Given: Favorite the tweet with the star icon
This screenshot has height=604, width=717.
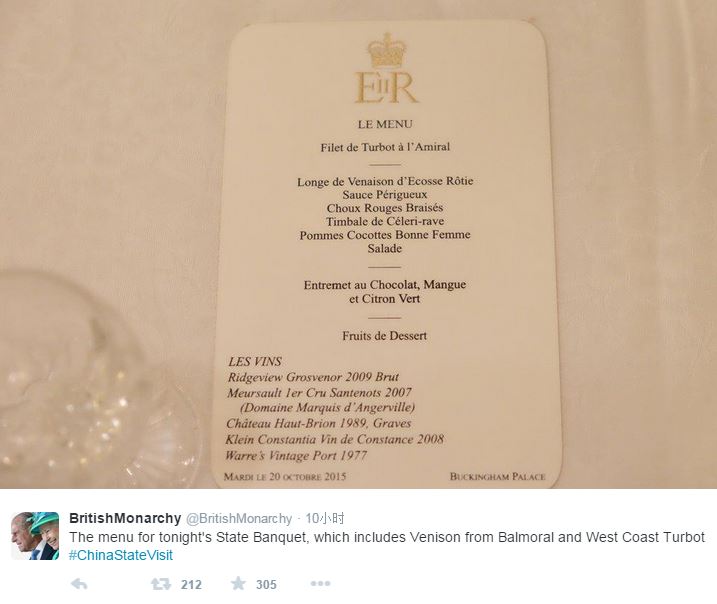Looking at the screenshot, I should tap(238, 584).
